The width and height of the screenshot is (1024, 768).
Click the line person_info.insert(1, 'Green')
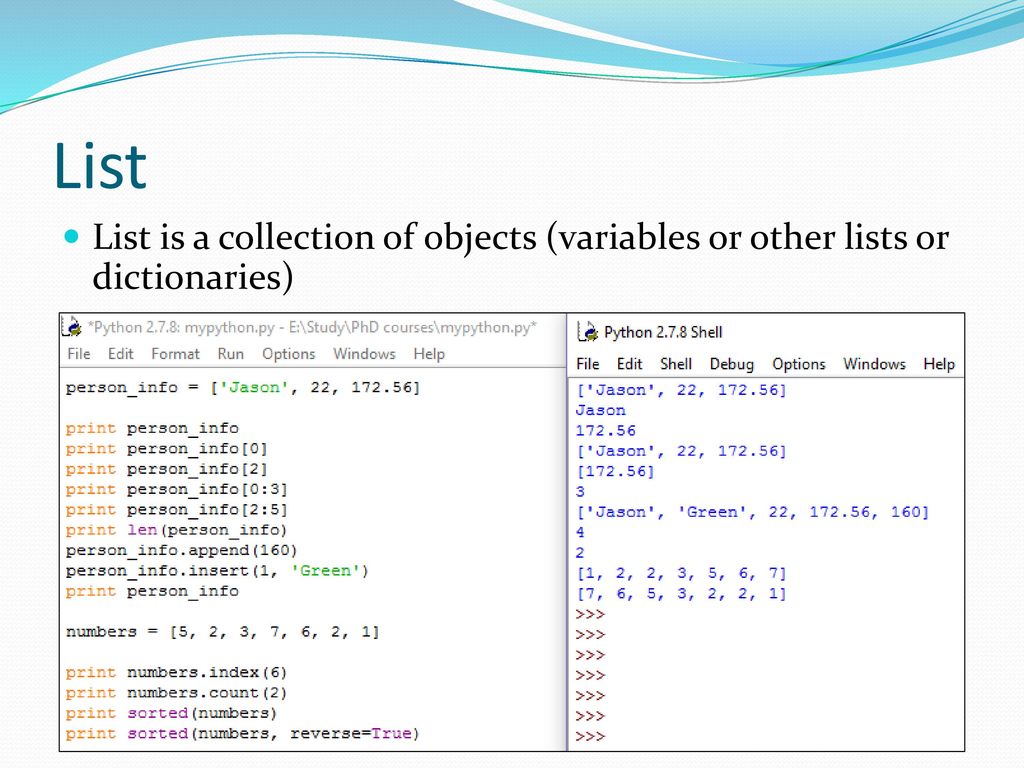(217, 571)
